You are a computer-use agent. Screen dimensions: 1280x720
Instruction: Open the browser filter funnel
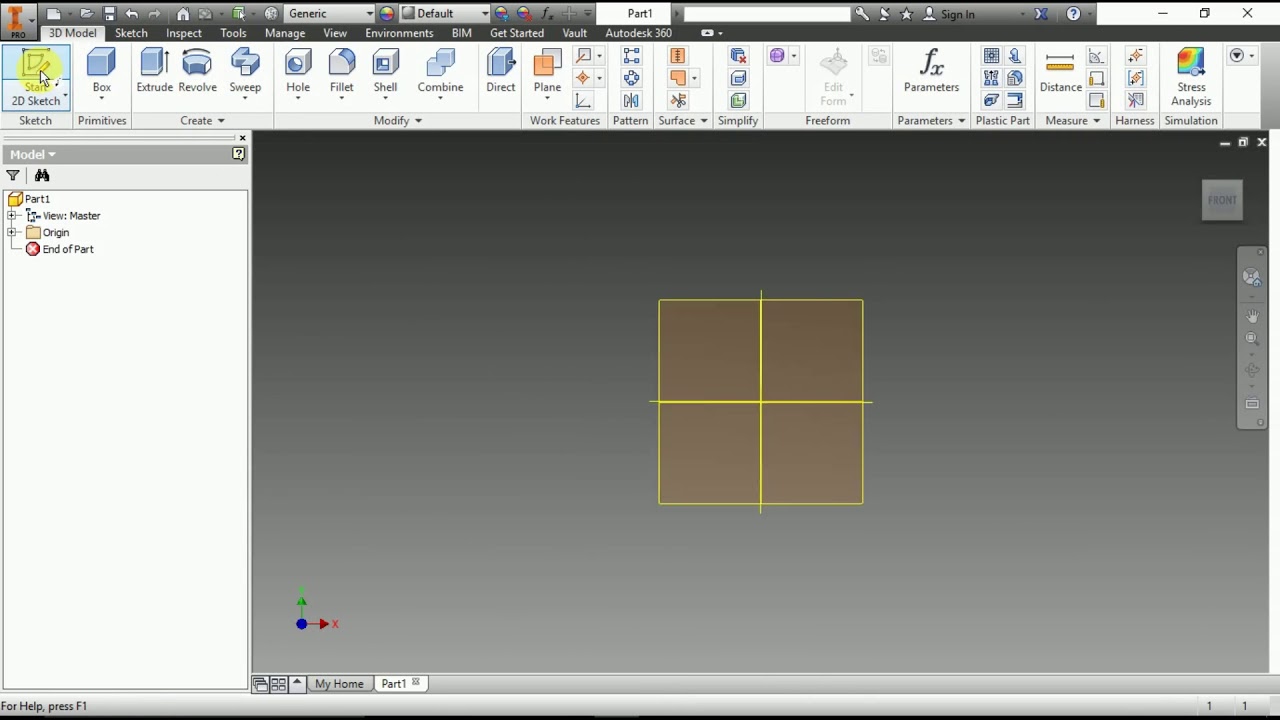pos(13,175)
